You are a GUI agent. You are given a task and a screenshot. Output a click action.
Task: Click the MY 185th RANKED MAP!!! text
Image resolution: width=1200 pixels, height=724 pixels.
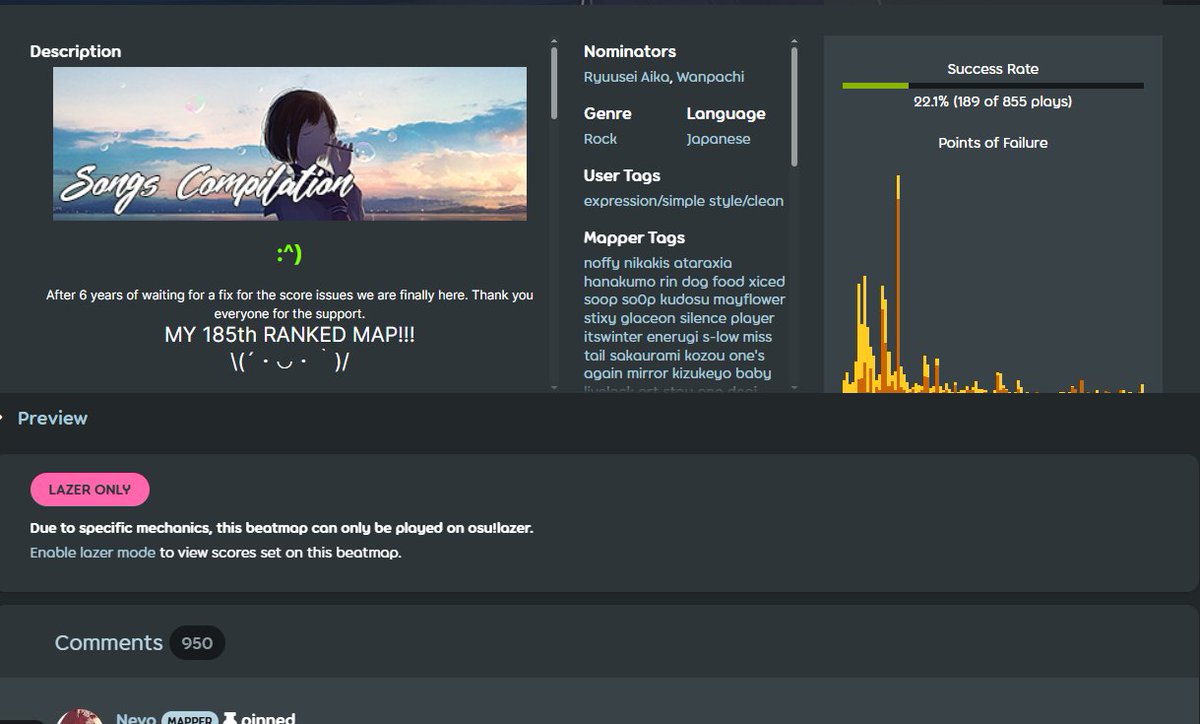click(289, 336)
